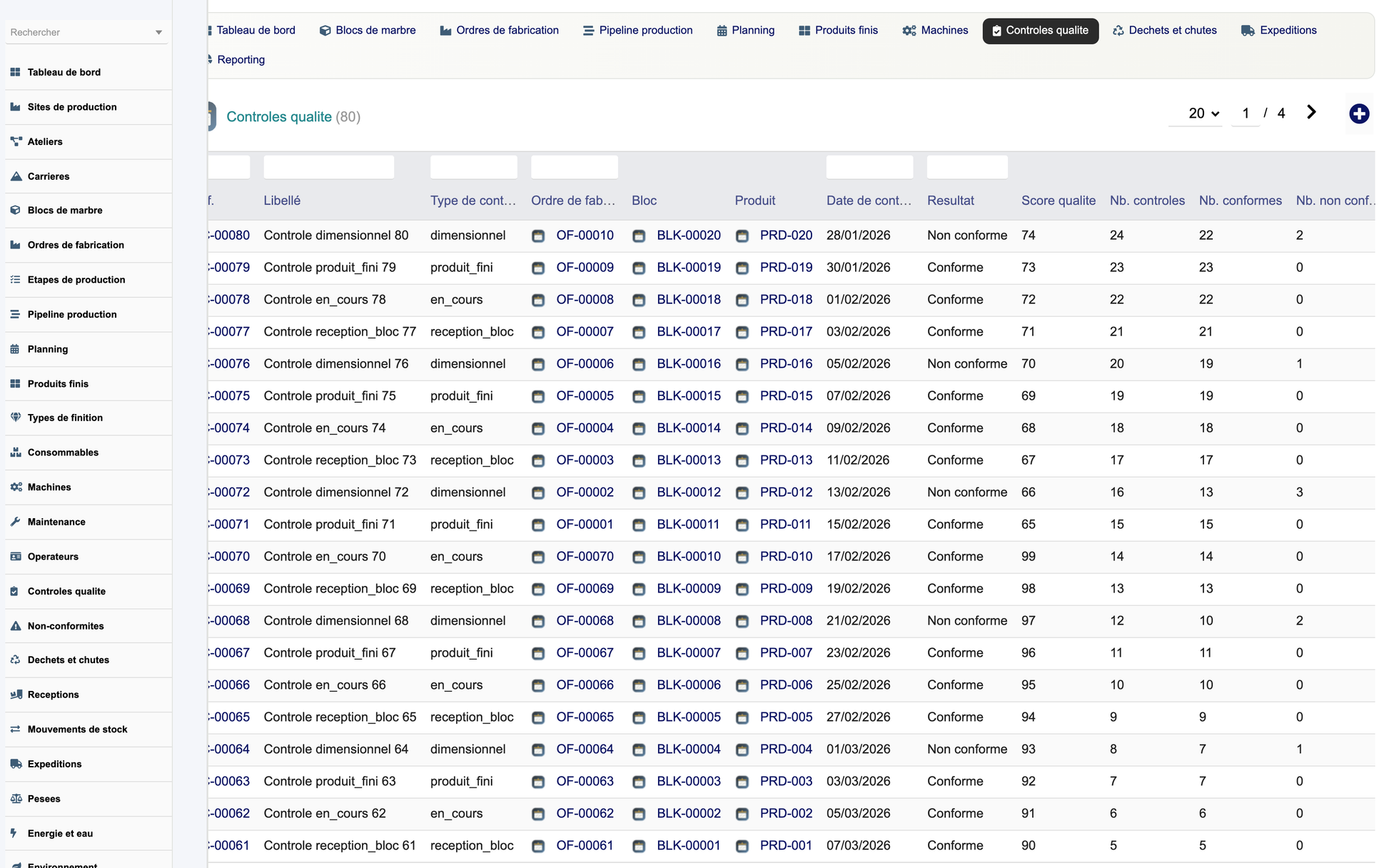Sort by Nb. controles column header
Viewport: 1389px width, 868px height.
(1147, 201)
